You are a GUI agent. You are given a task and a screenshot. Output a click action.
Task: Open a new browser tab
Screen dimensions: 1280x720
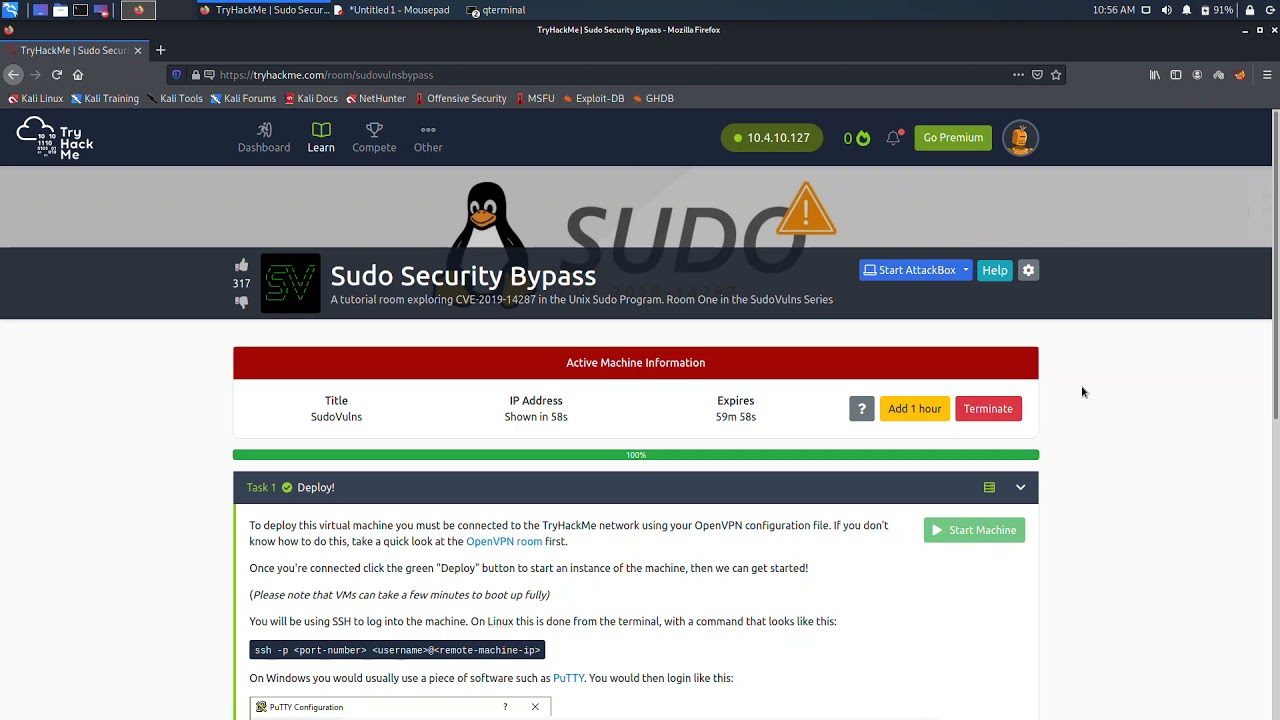[160, 50]
